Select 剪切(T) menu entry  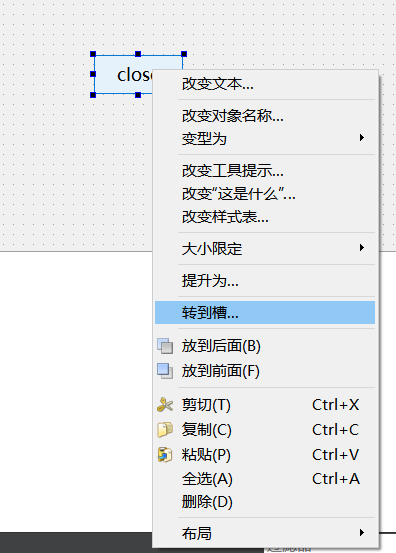point(265,405)
